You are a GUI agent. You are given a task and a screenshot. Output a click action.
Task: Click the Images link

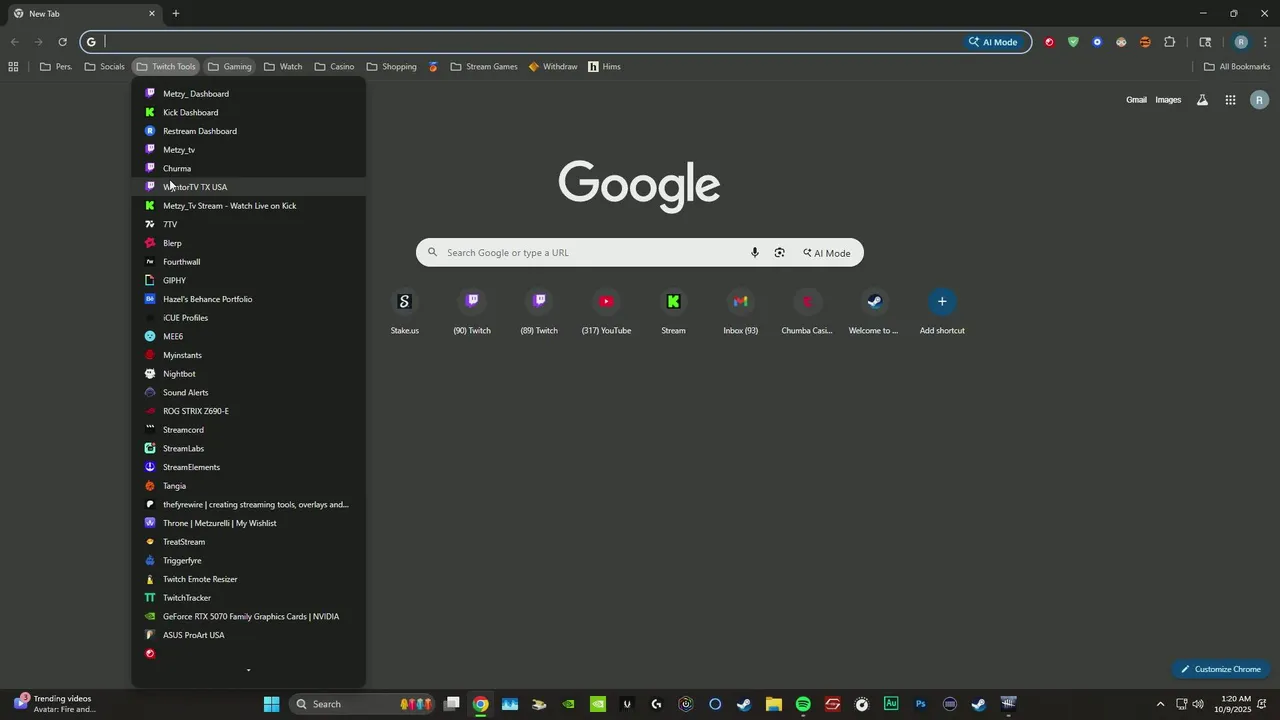[x=1168, y=100]
